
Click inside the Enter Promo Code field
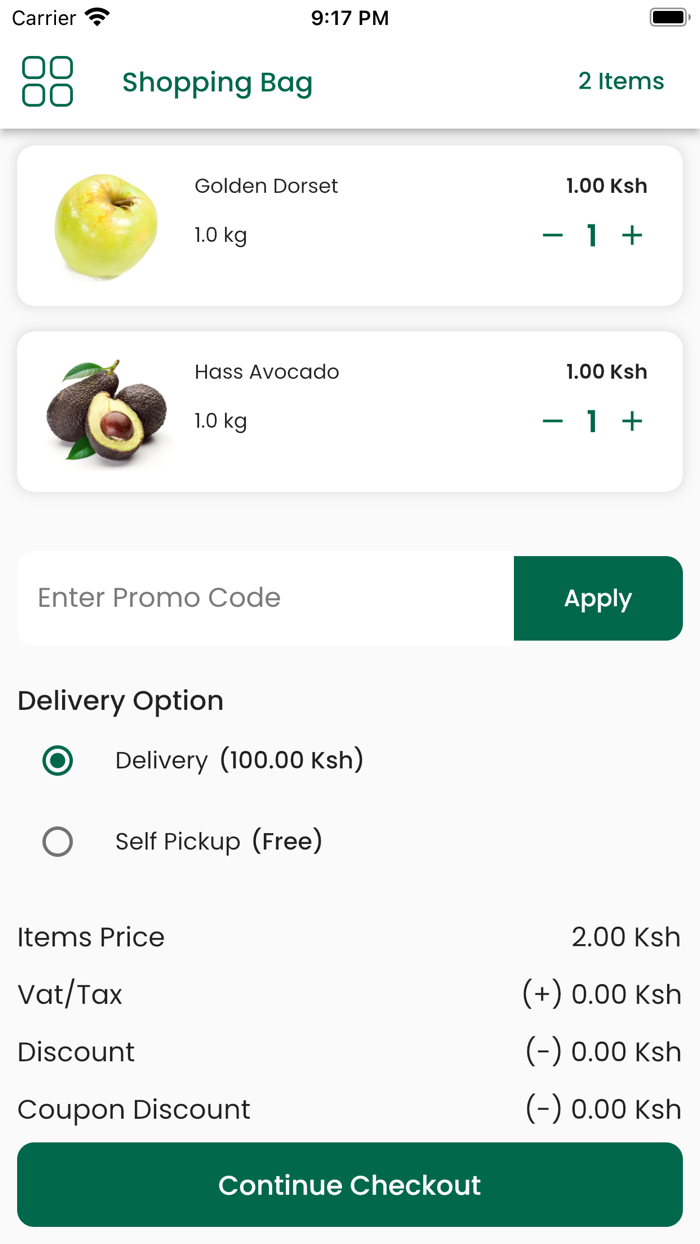tap(260, 598)
